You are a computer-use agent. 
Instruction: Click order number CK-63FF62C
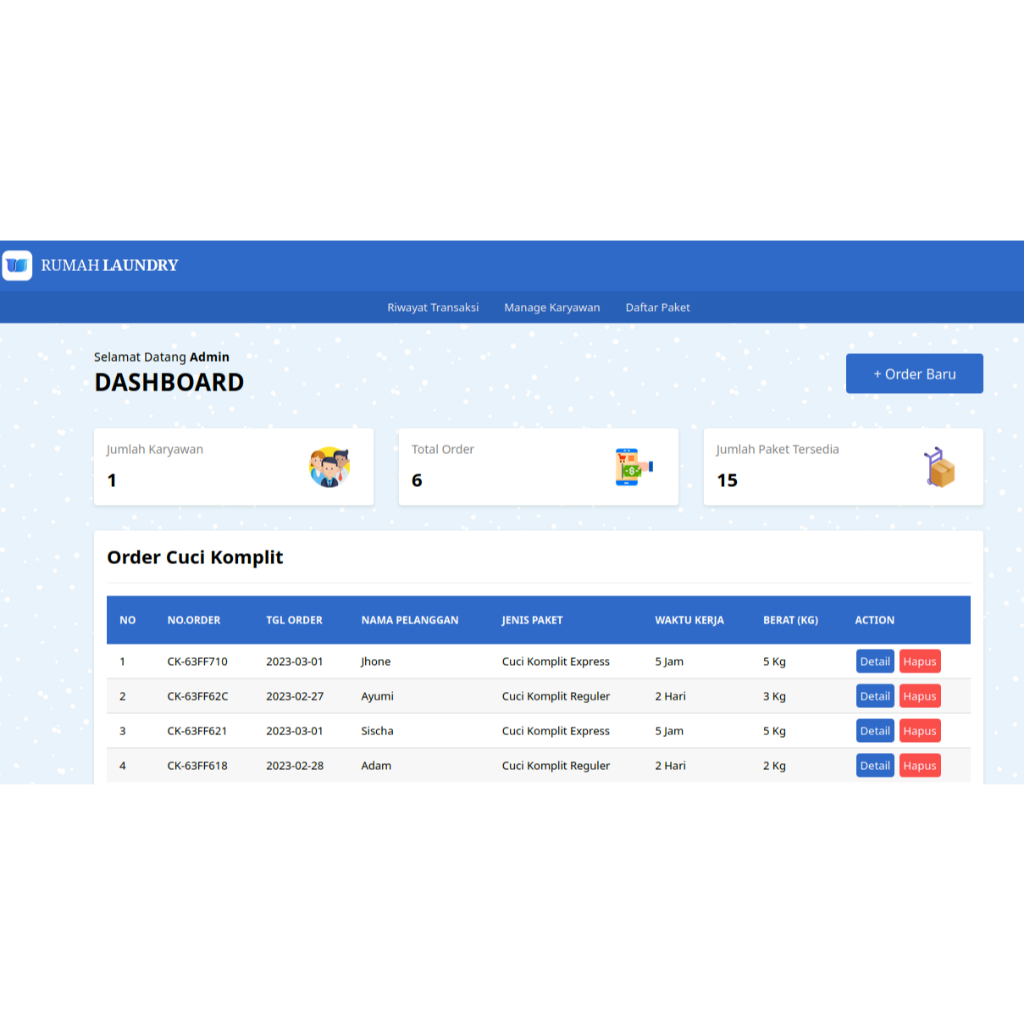coord(197,696)
